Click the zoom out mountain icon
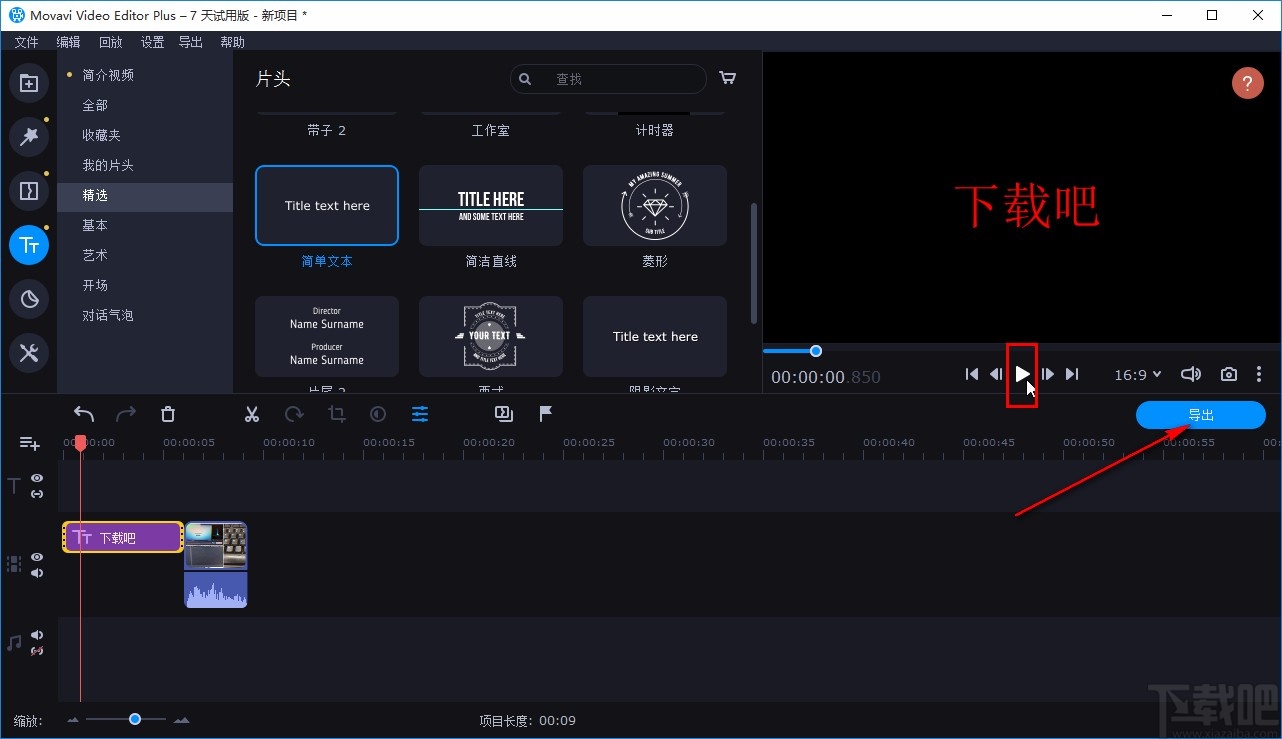Screen dimensions: 1282x739 74,720
